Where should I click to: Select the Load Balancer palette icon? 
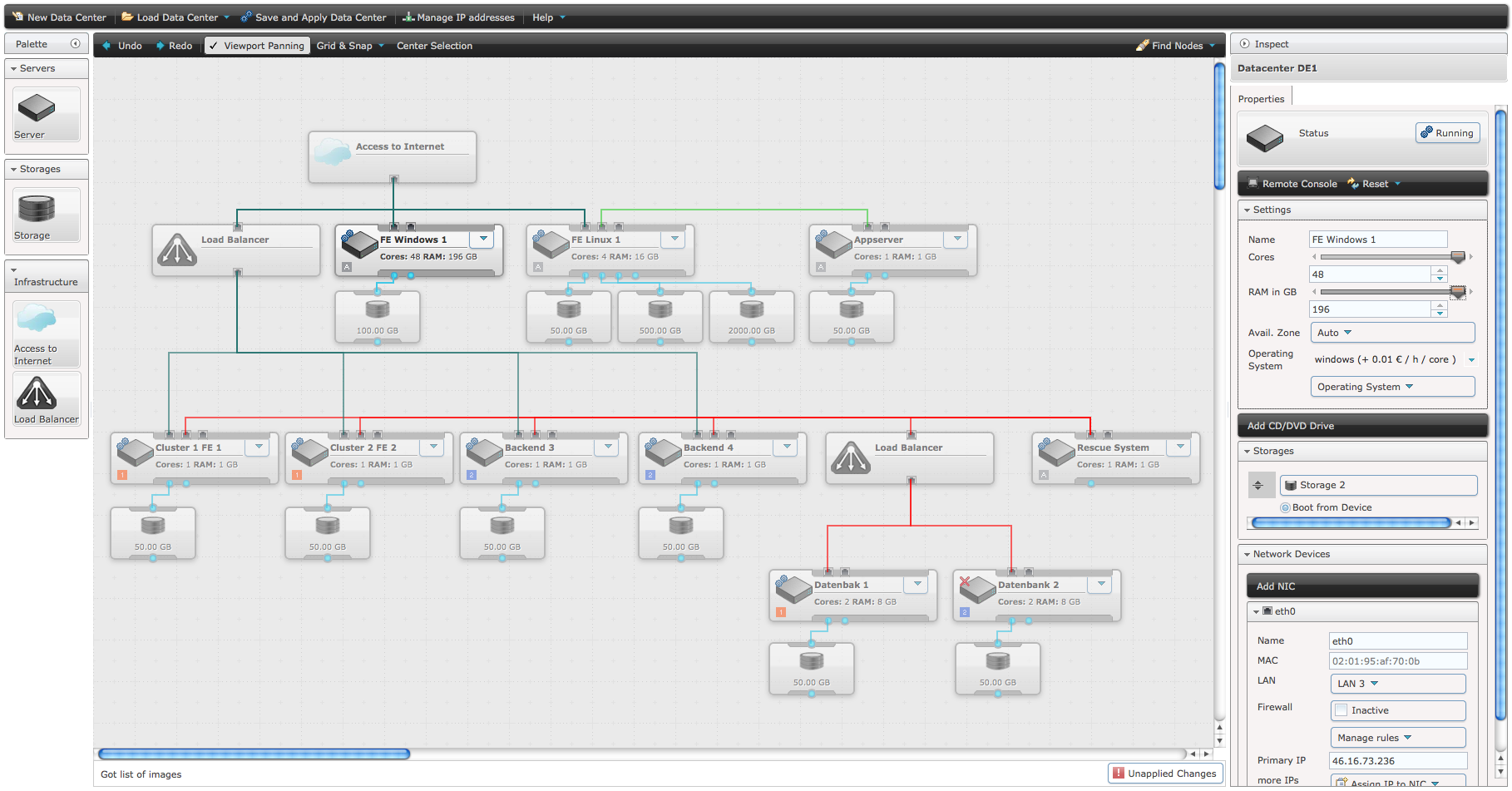tap(37, 393)
